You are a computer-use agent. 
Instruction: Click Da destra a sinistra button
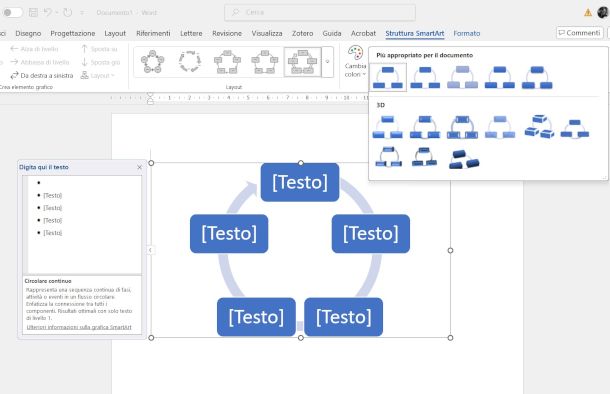coord(42,75)
